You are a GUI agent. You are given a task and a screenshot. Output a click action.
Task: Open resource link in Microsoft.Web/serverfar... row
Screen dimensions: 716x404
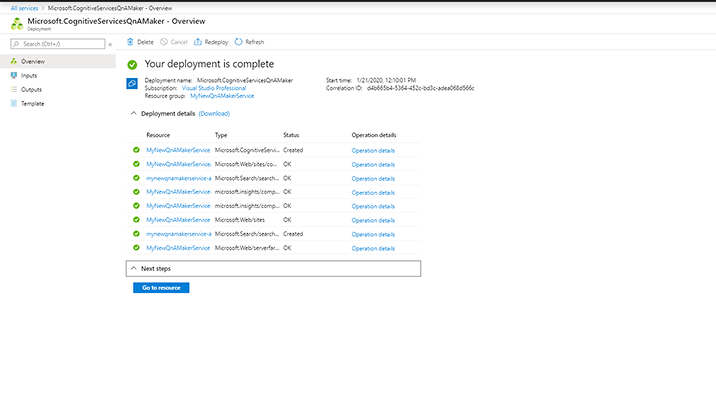[x=178, y=248]
